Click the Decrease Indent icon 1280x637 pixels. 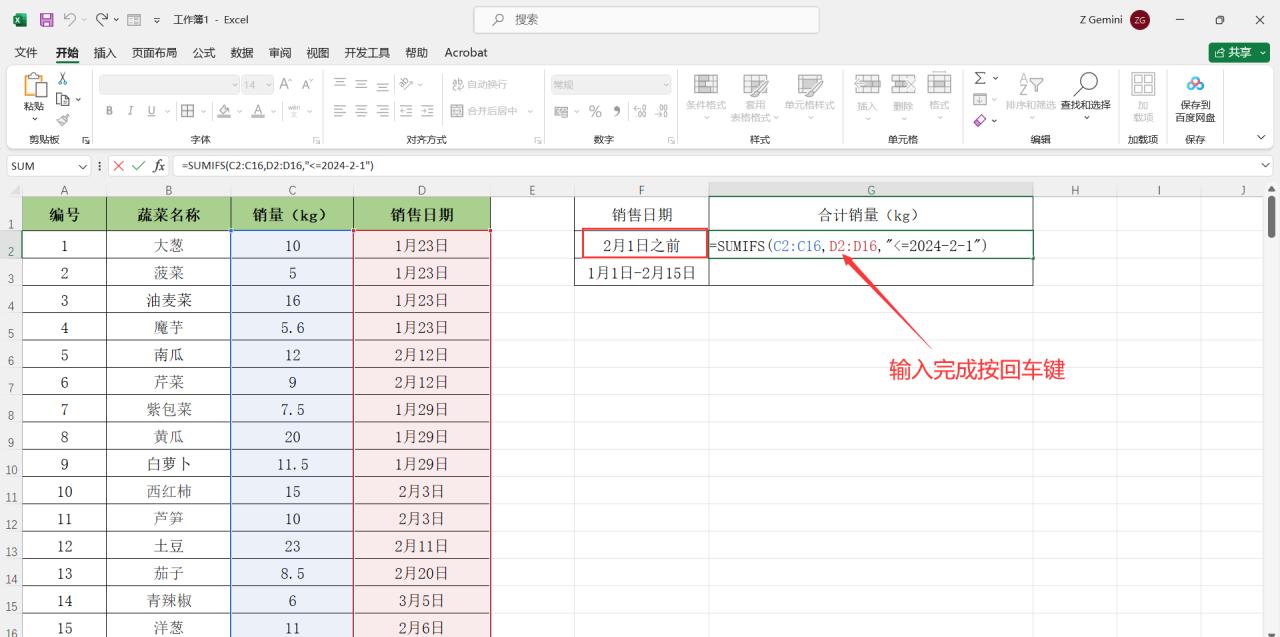coord(407,111)
